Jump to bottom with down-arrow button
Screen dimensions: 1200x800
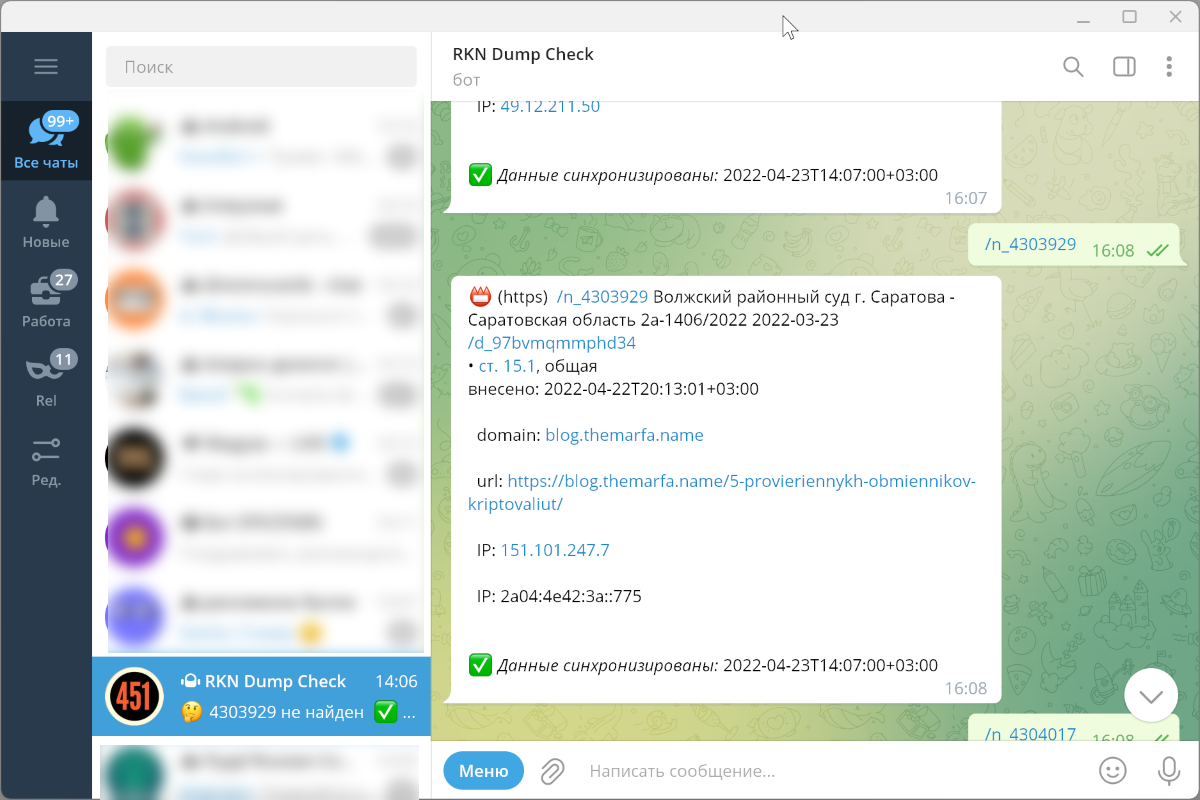click(1151, 695)
